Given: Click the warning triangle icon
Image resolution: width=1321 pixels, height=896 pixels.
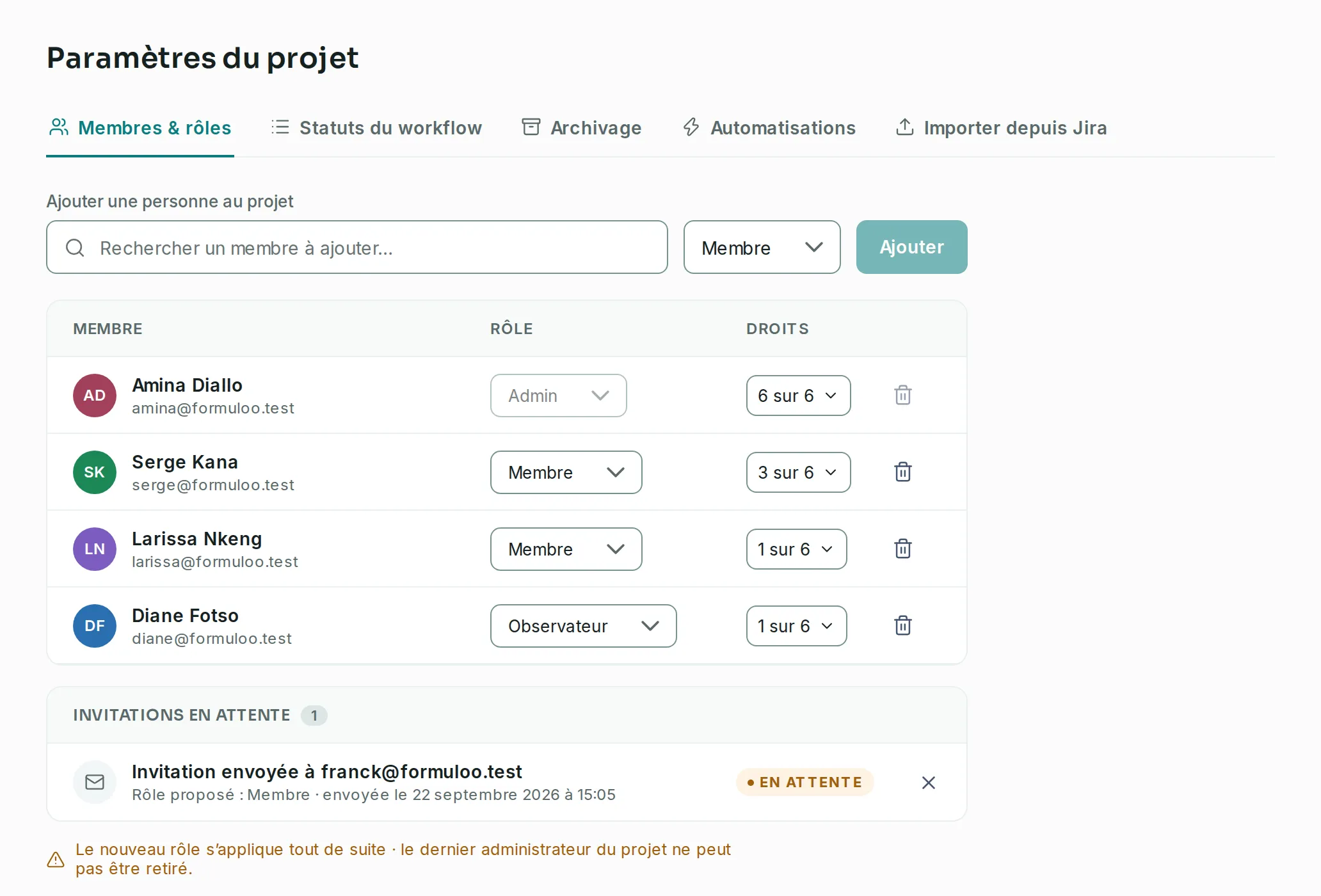Looking at the screenshot, I should [x=56, y=860].
